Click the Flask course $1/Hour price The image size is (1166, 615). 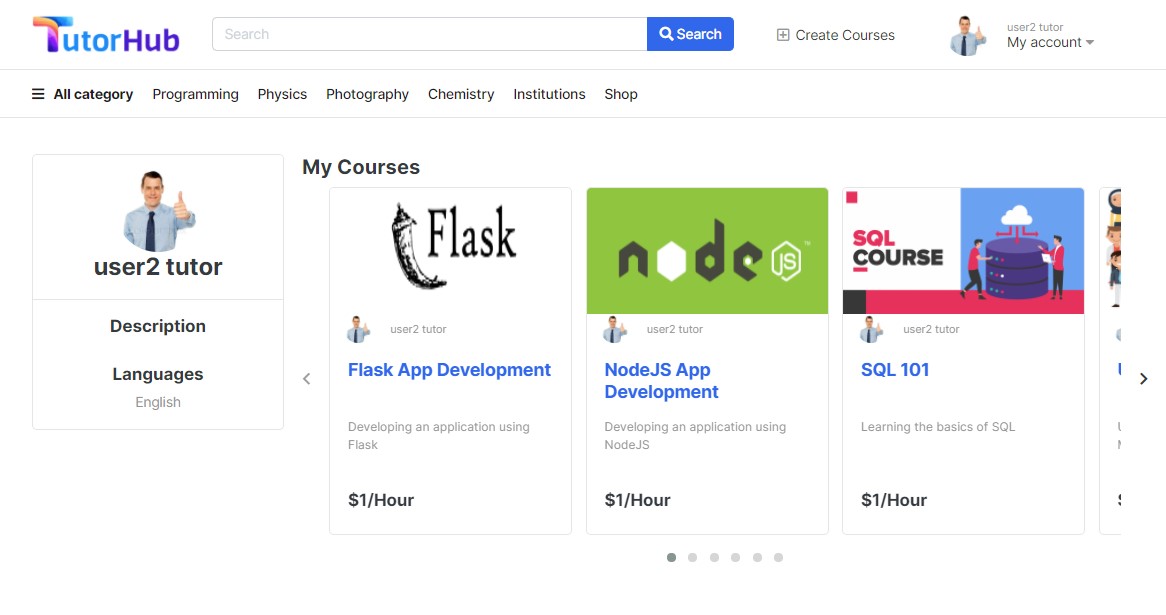pos(381,500)
